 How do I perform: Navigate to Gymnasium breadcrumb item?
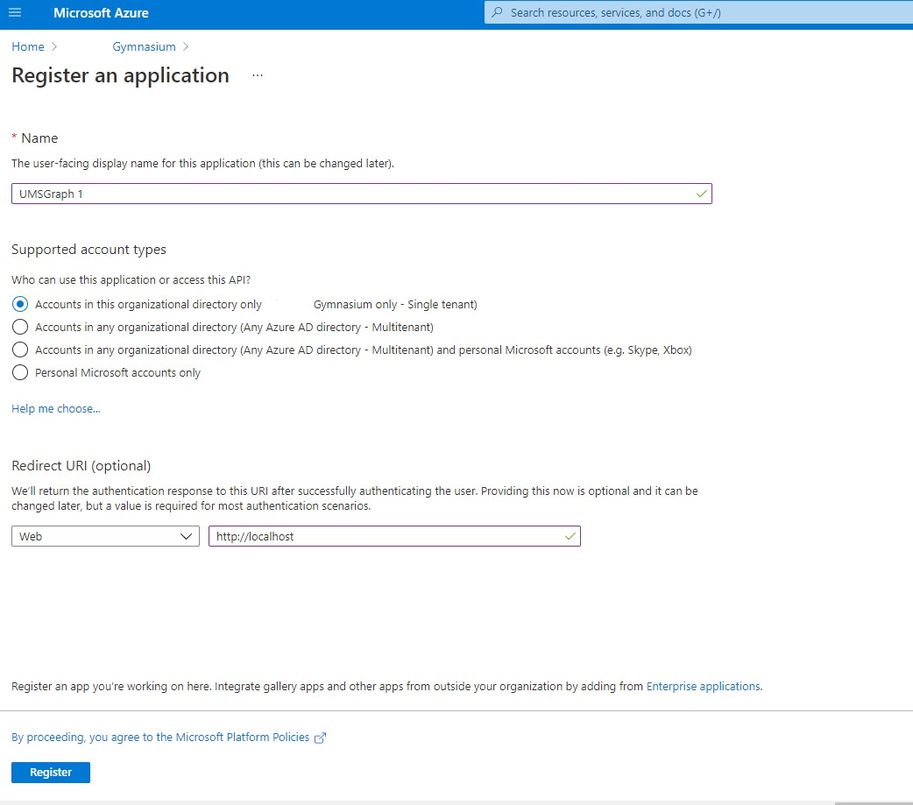coord(144,47)
